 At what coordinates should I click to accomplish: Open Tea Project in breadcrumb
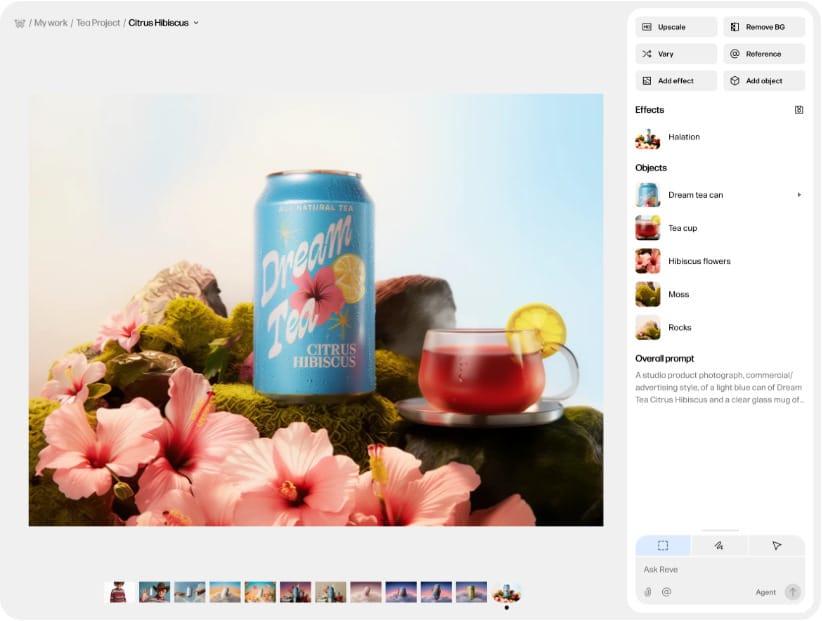coord(97,23)
